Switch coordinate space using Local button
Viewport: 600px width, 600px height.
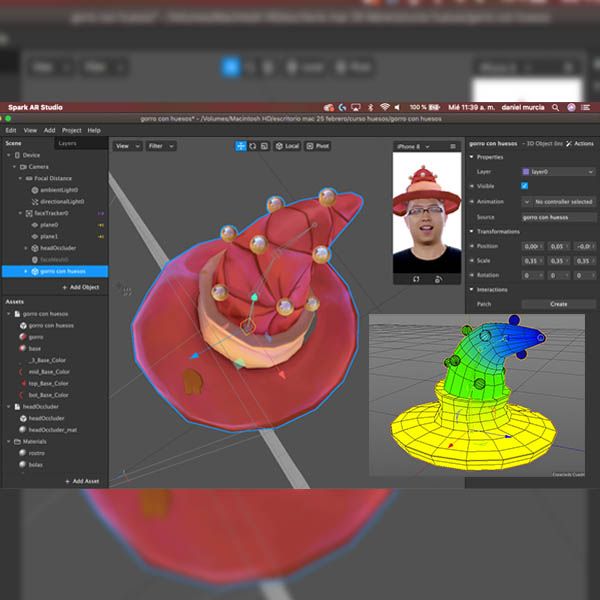[x=288, y=146]
